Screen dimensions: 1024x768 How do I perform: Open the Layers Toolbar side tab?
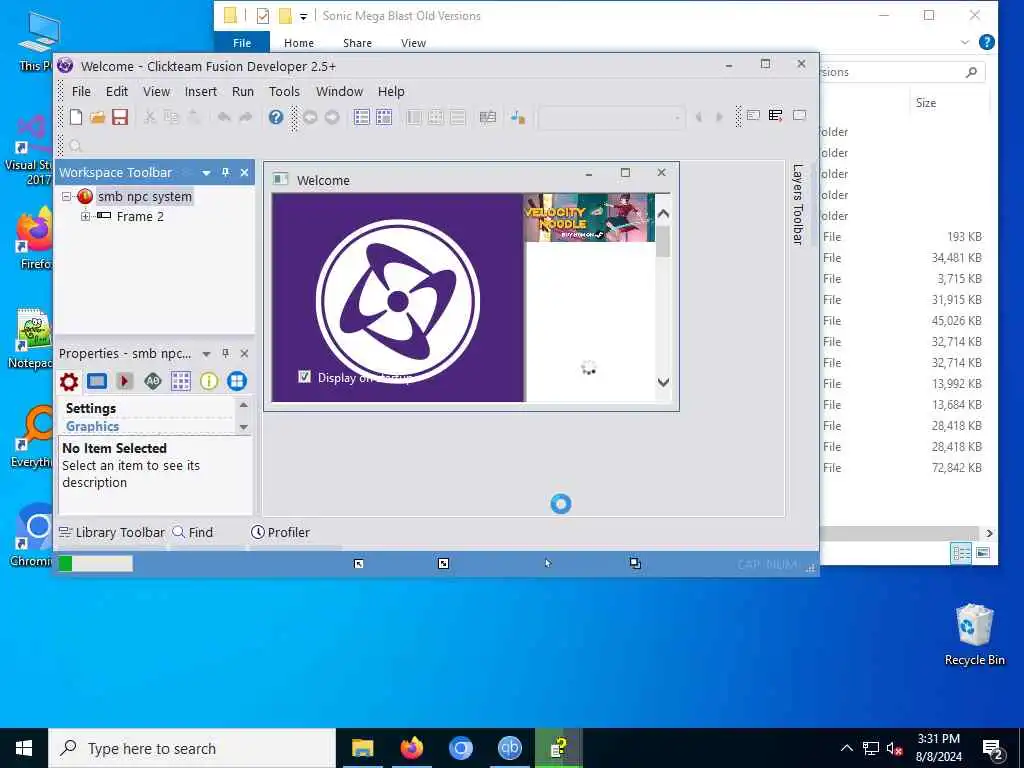click(x=797, y=204)
